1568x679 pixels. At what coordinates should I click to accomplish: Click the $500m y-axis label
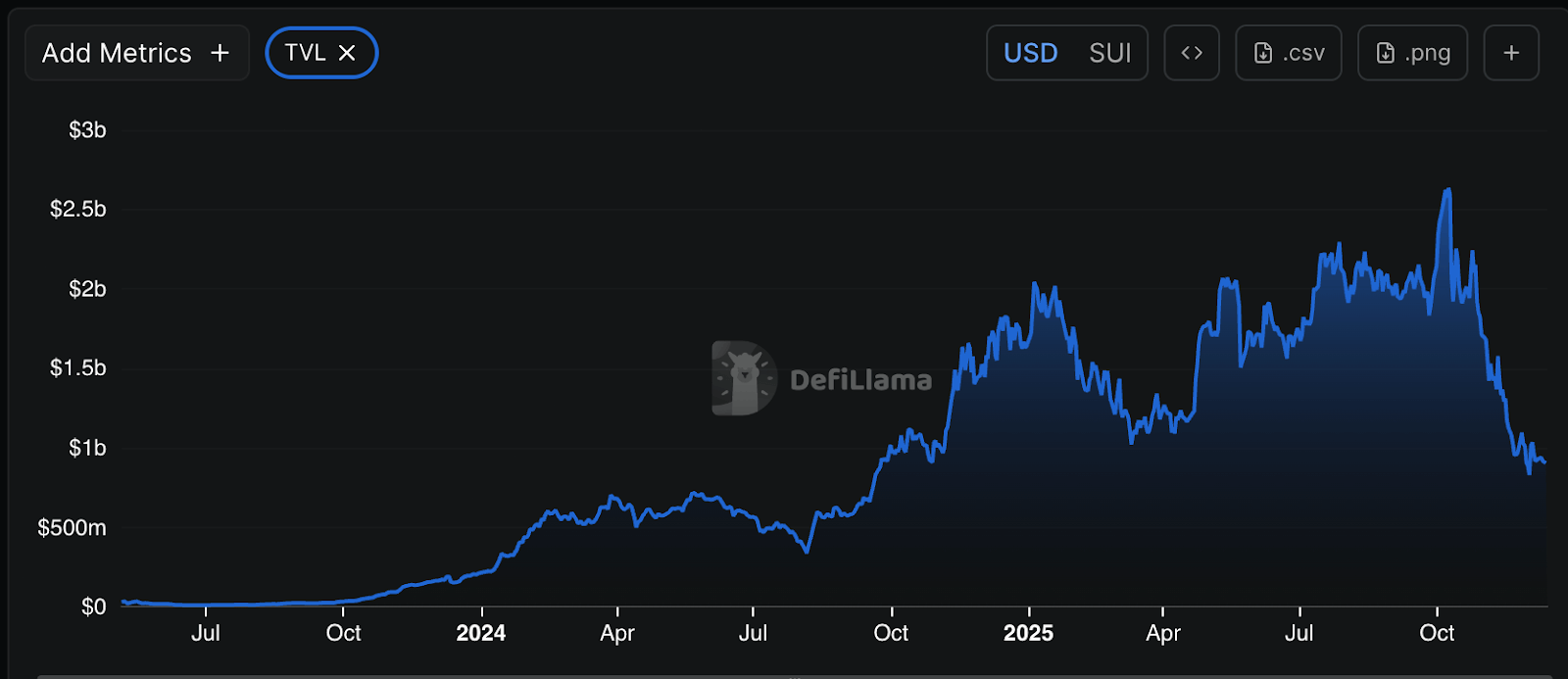pyautogui.click(x=72, y=528)
